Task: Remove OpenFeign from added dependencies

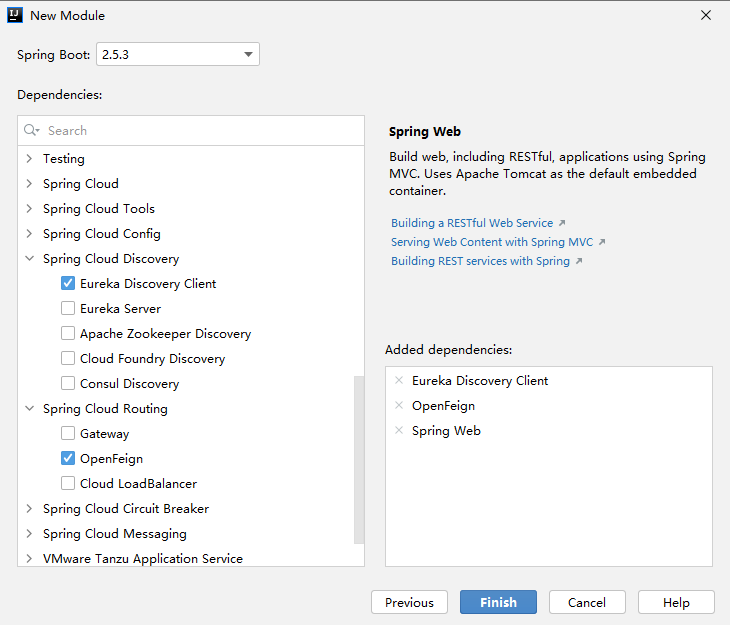Action: [399, 406]
